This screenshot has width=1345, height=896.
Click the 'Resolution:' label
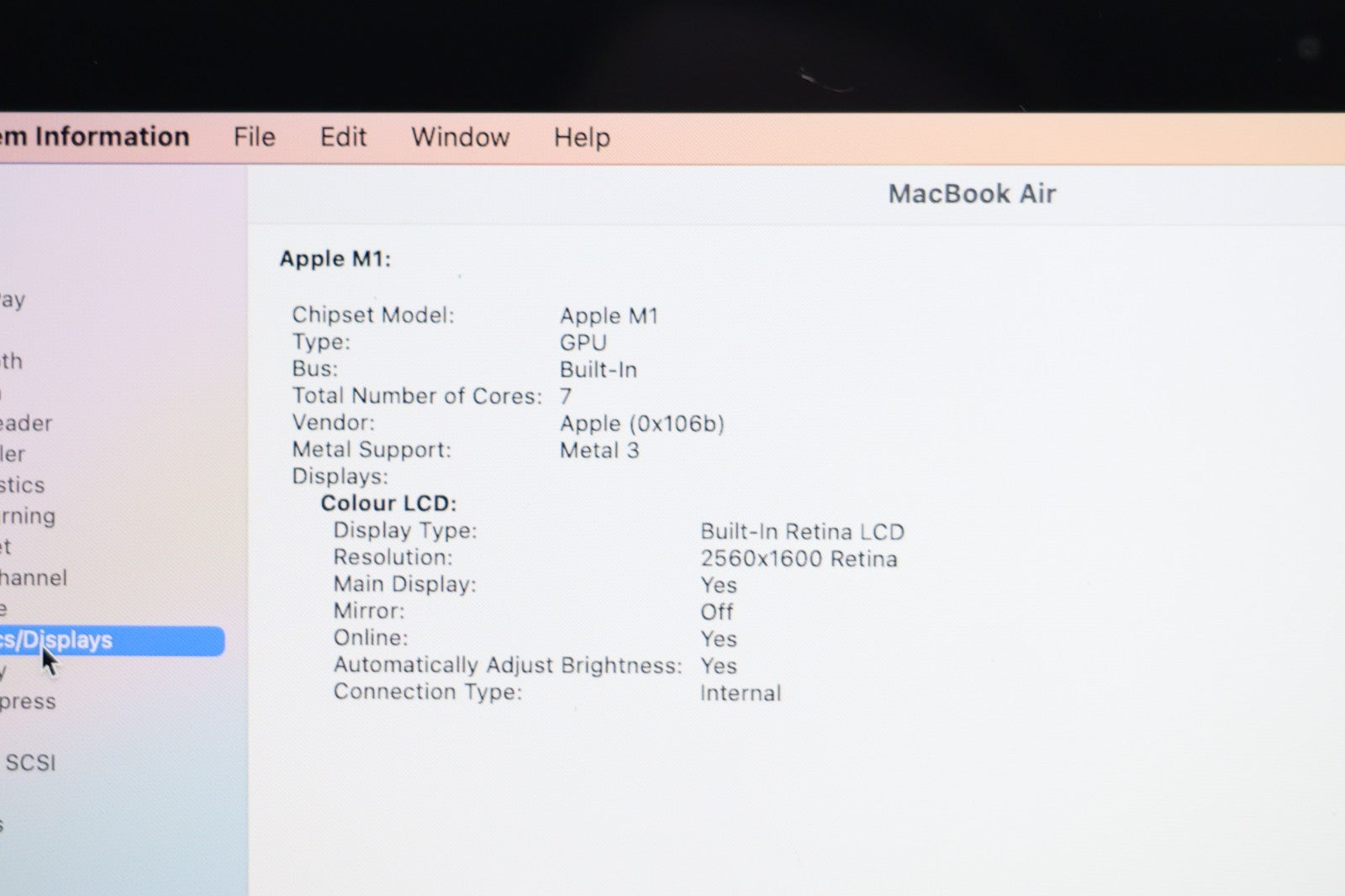tap(393, 557)
